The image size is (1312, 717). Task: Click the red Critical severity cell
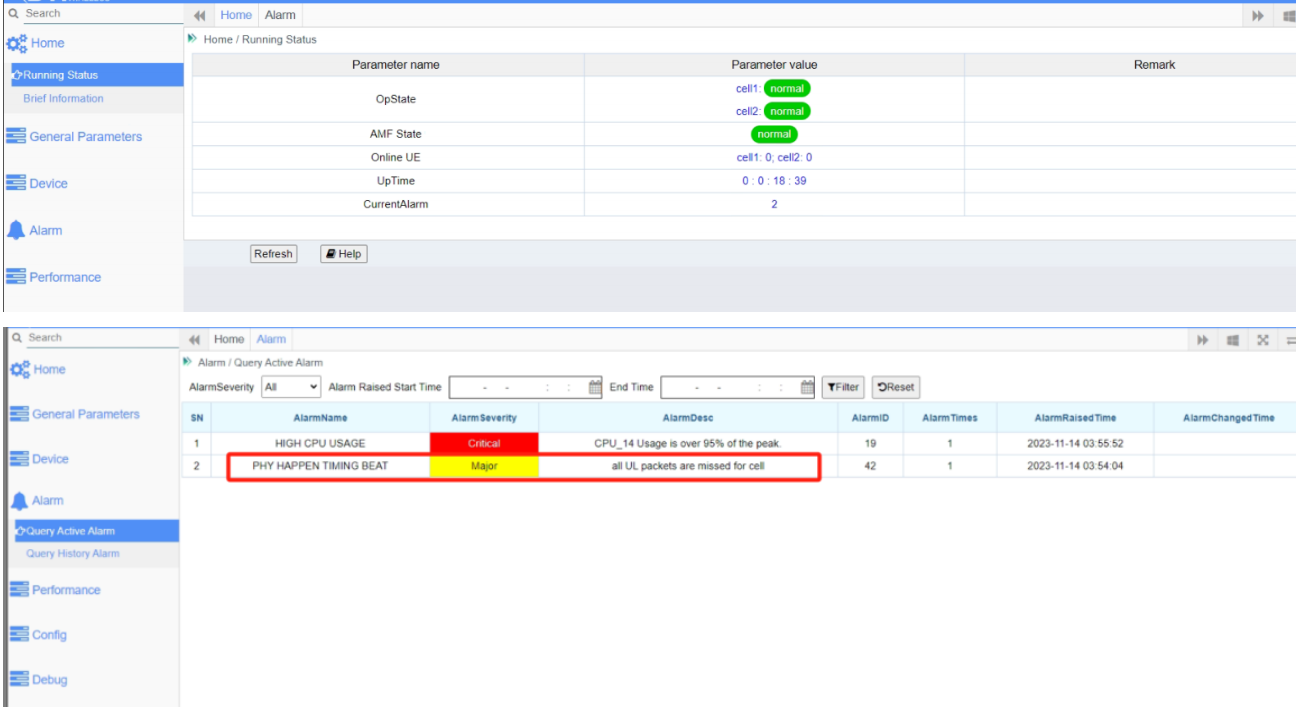(484, 443)
